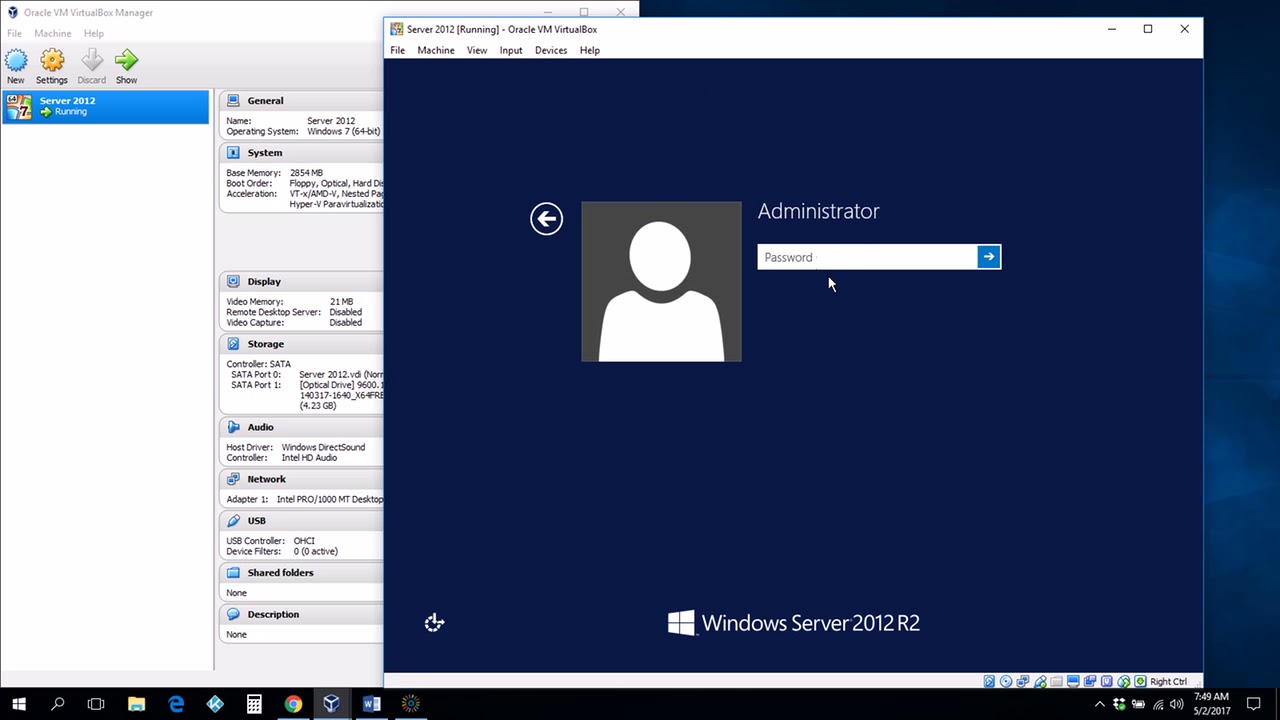1280x720 pixels.
Task: Switch to Google Chrome on the taskbar
Action: [x=293, y=704]
